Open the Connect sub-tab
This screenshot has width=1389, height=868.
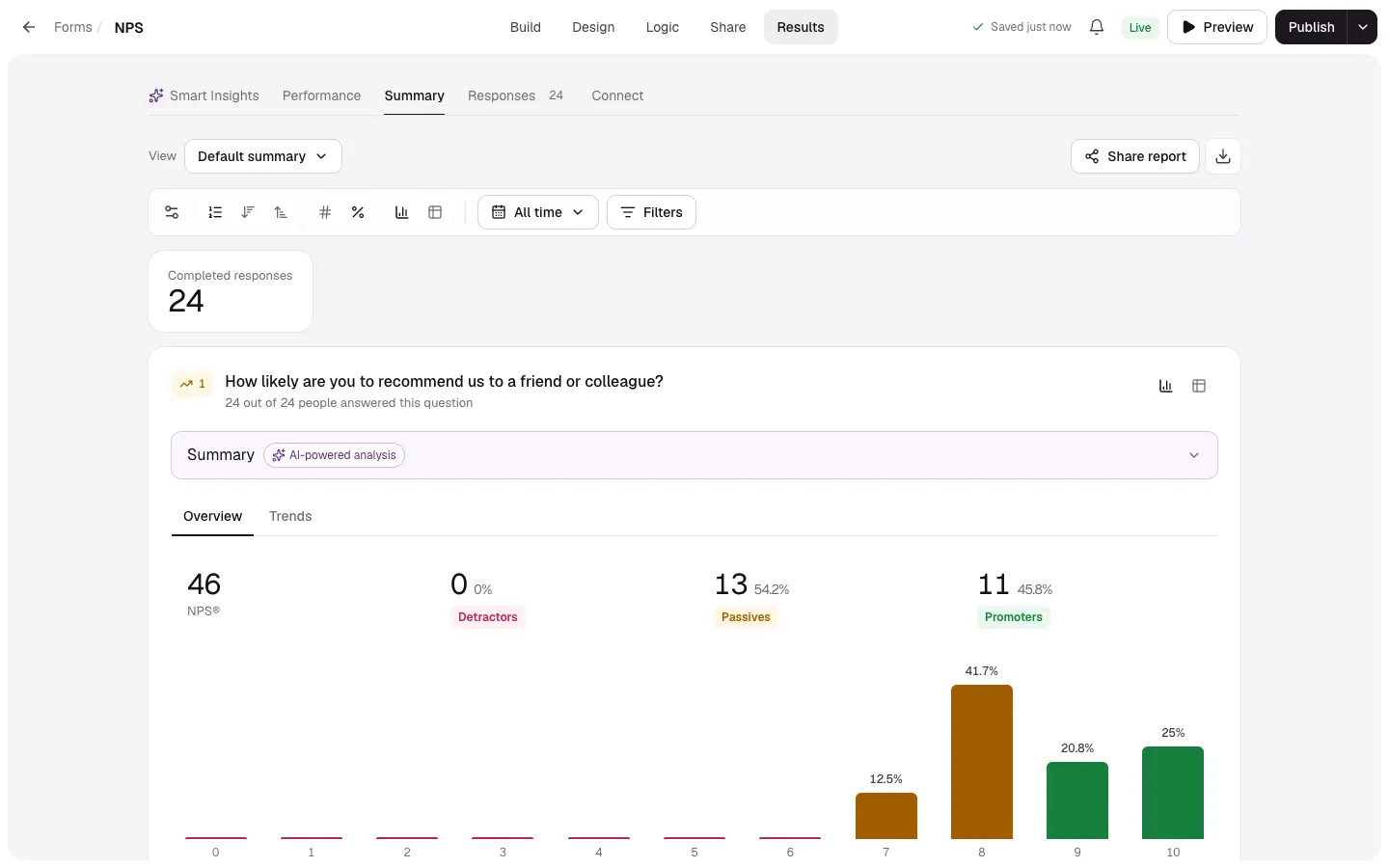[x=617, y=95]
